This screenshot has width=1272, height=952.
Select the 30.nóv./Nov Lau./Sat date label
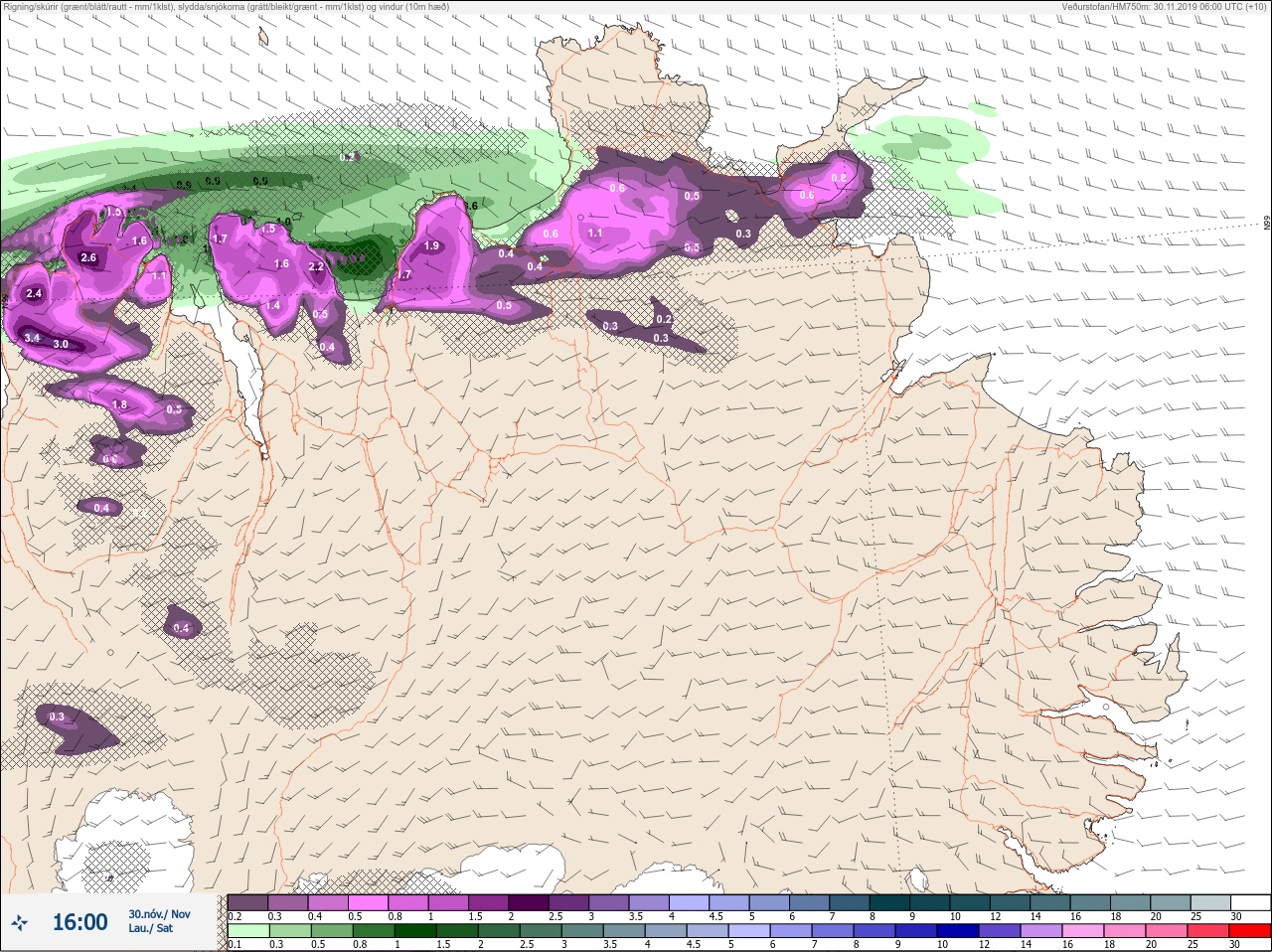158,921
